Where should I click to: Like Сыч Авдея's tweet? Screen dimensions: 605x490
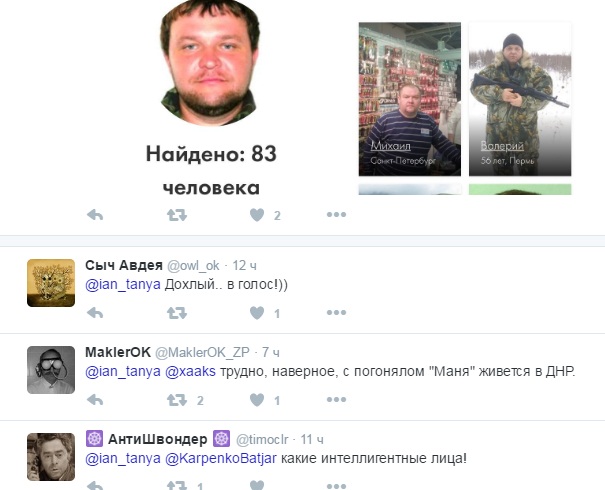pos(257,313)
